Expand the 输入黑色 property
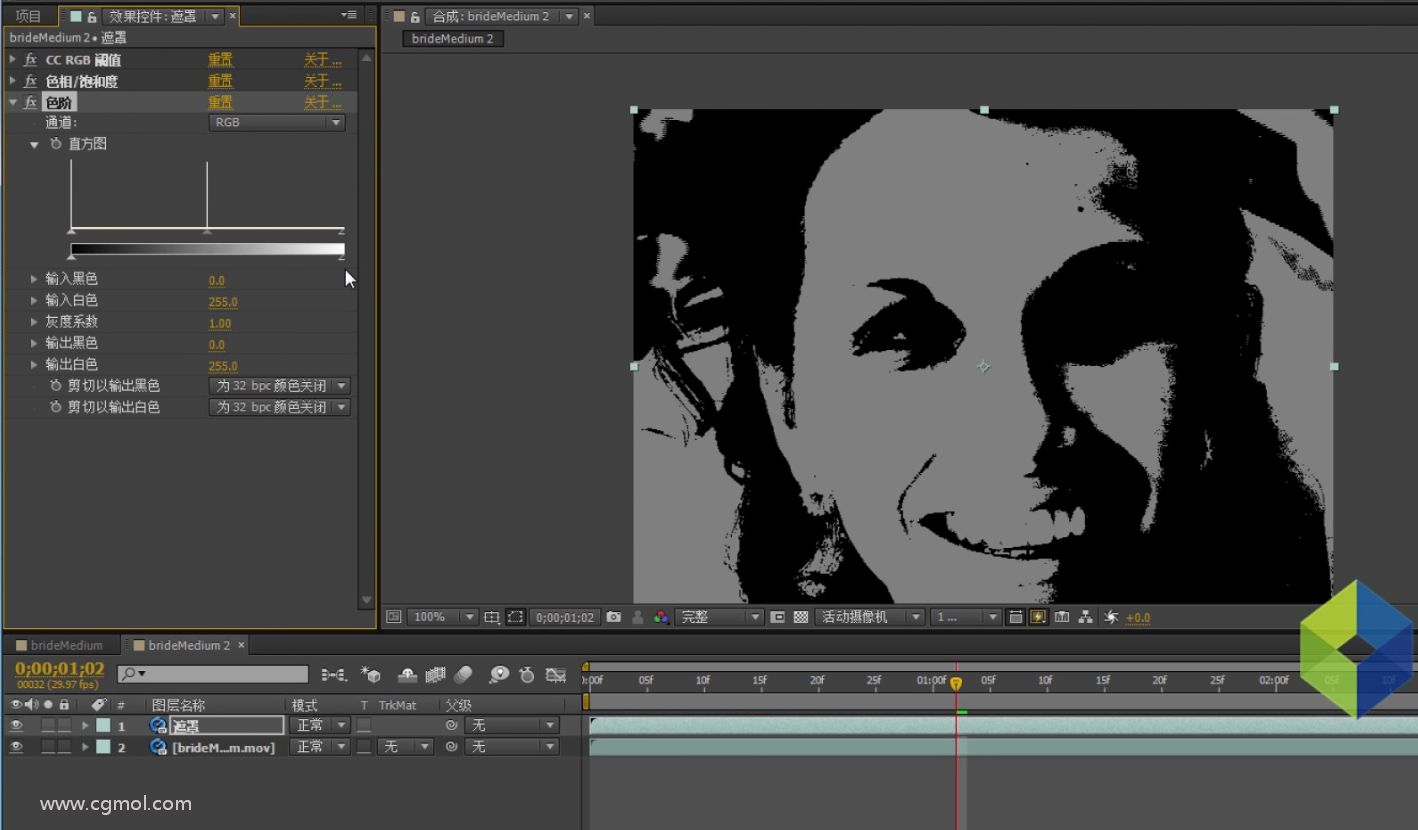Screen dimensions: 1418x830 pos(34,280)
